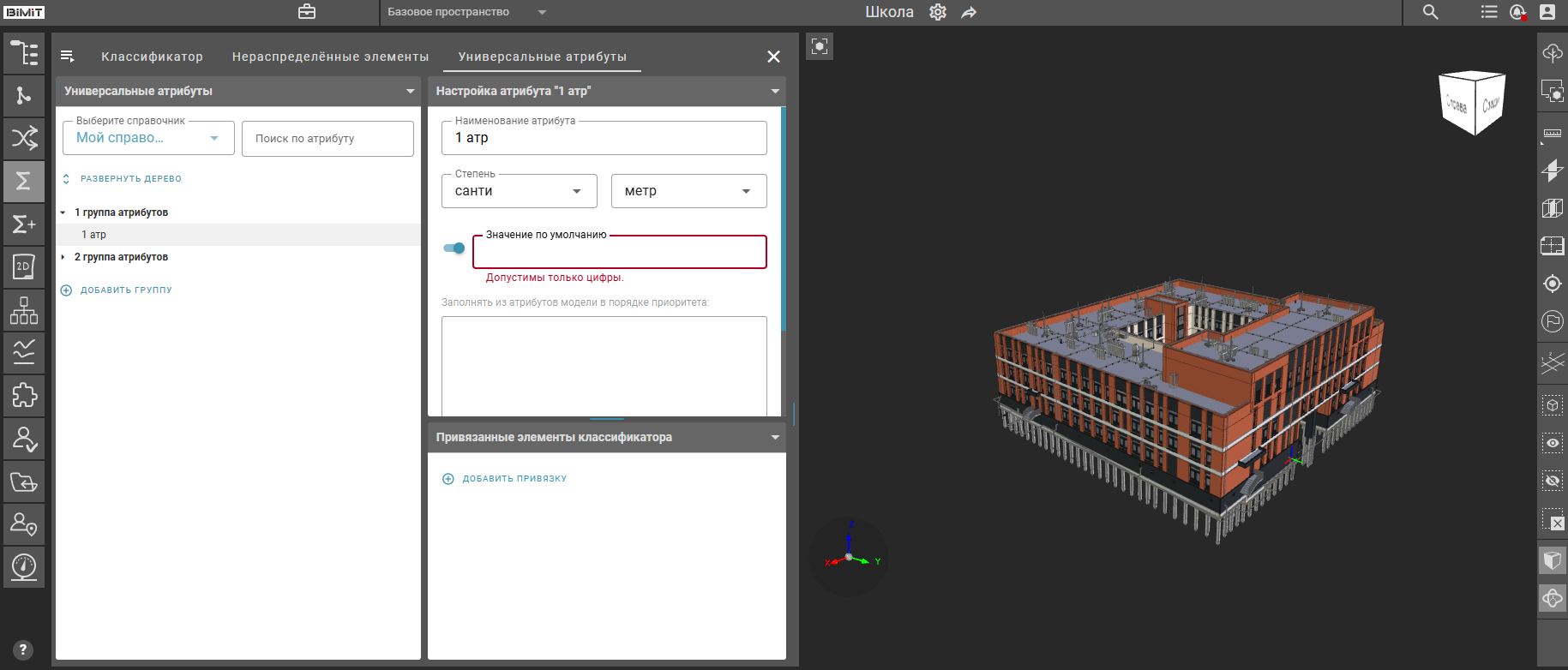This screenshot has height=670, width=1568.
Task: Click the show elements eye icon
Action: [x=1552, y=443]
